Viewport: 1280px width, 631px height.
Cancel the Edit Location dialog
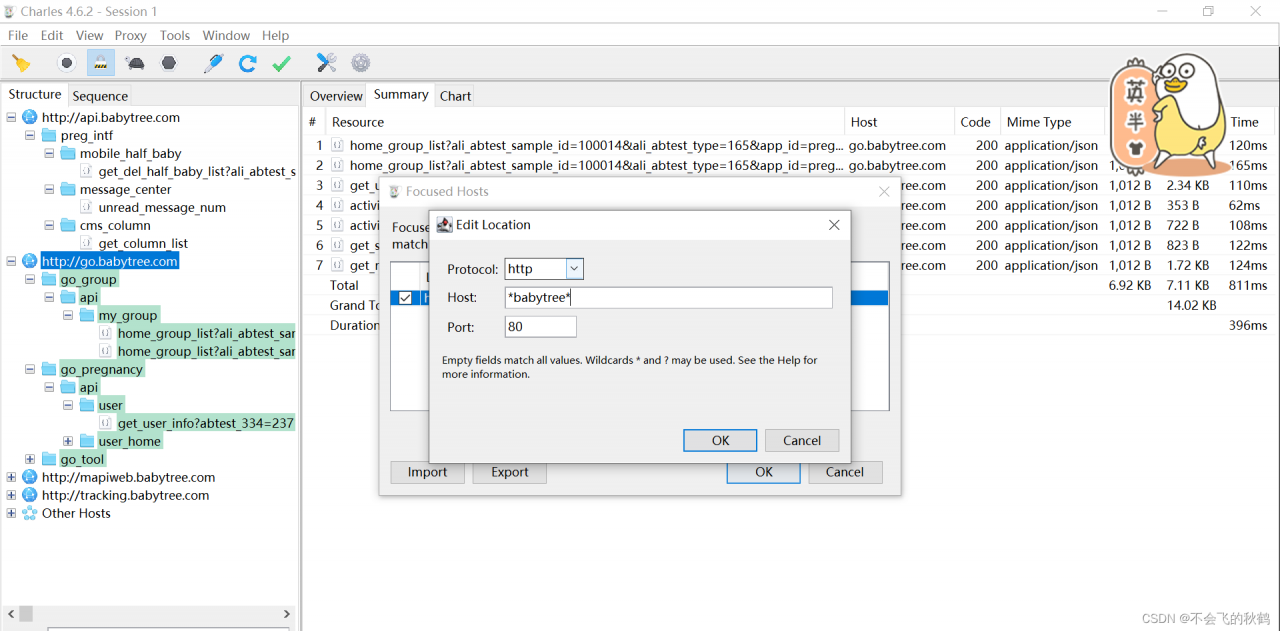coord(802,440)
